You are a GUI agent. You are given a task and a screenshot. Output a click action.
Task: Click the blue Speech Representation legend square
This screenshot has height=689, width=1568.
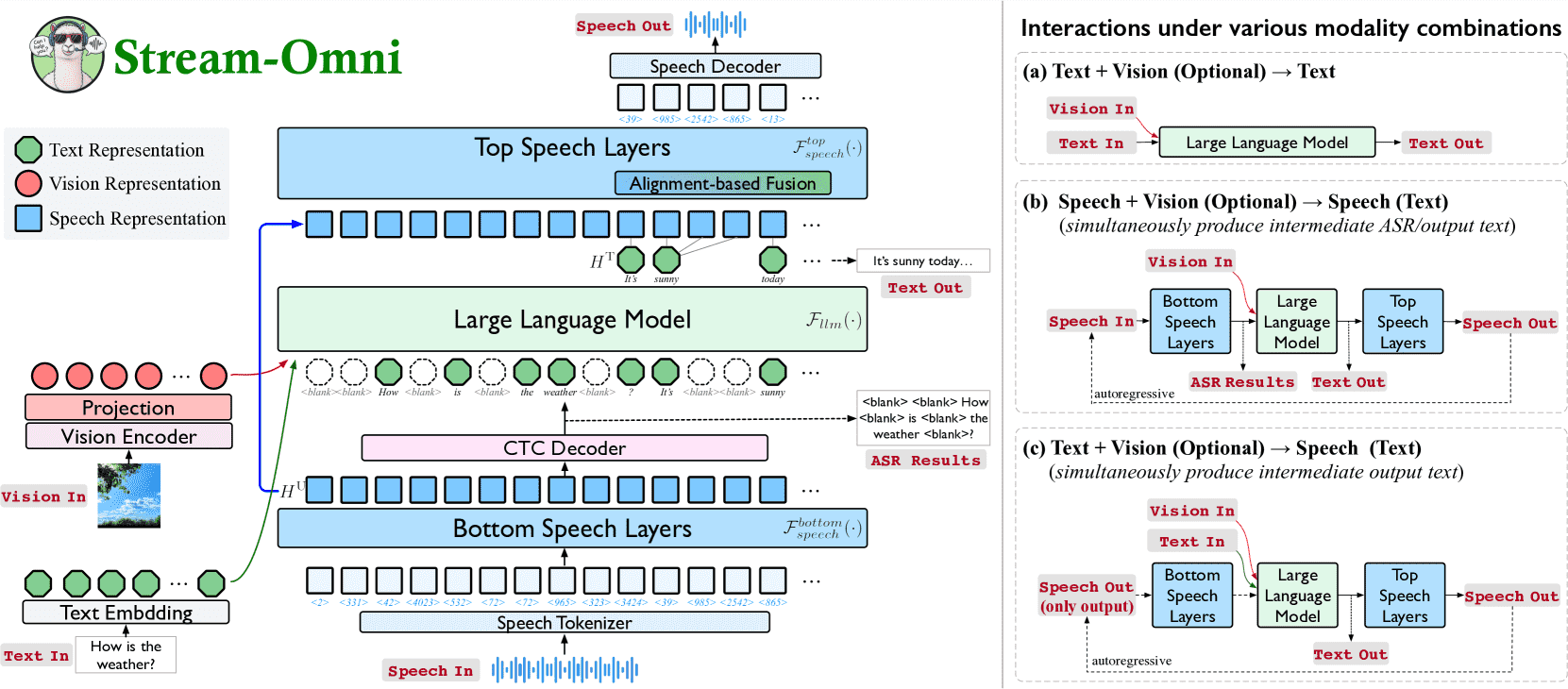click(28, 218)
